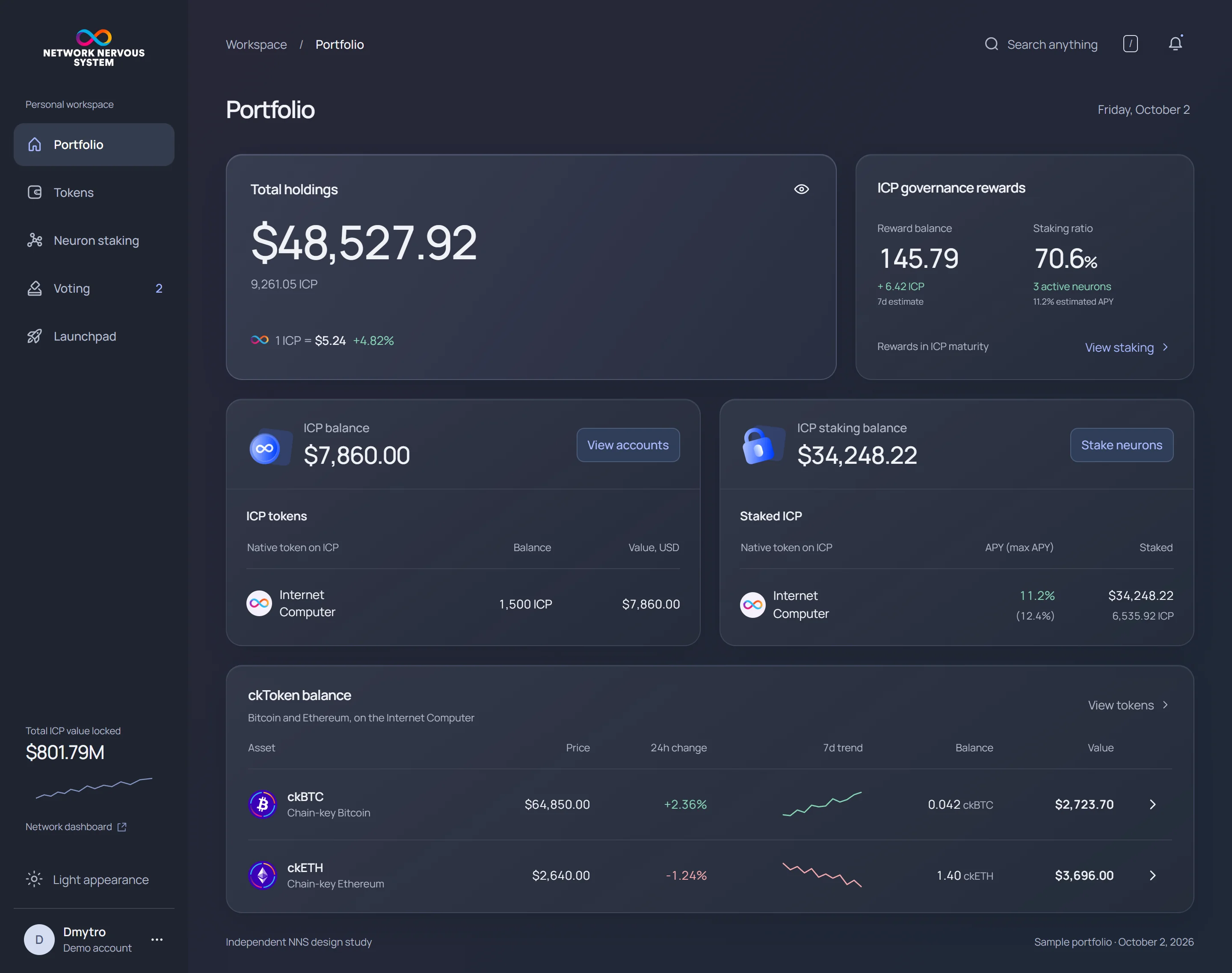Click the Tokens wallet icon
The width and height of the screenshot is (1232, 973).
tap(35, 193)
